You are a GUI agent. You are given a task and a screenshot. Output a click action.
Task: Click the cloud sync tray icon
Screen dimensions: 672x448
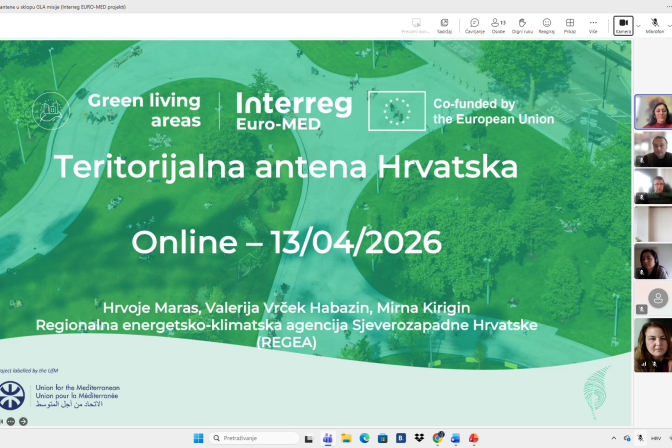pyautogui.click(x=627, y=438)
